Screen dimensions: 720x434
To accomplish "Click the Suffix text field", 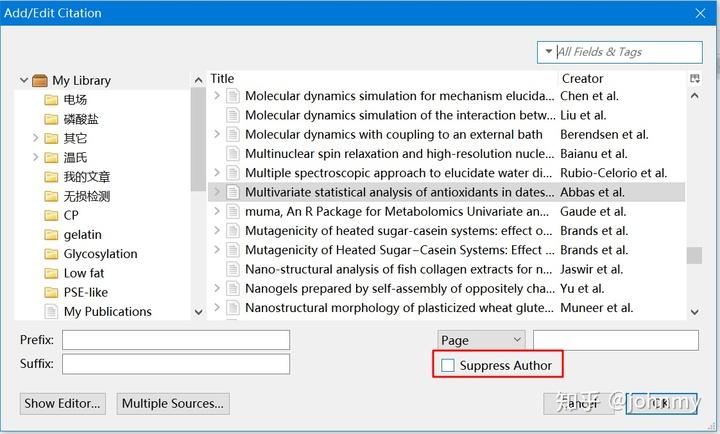I will [176, 364].
